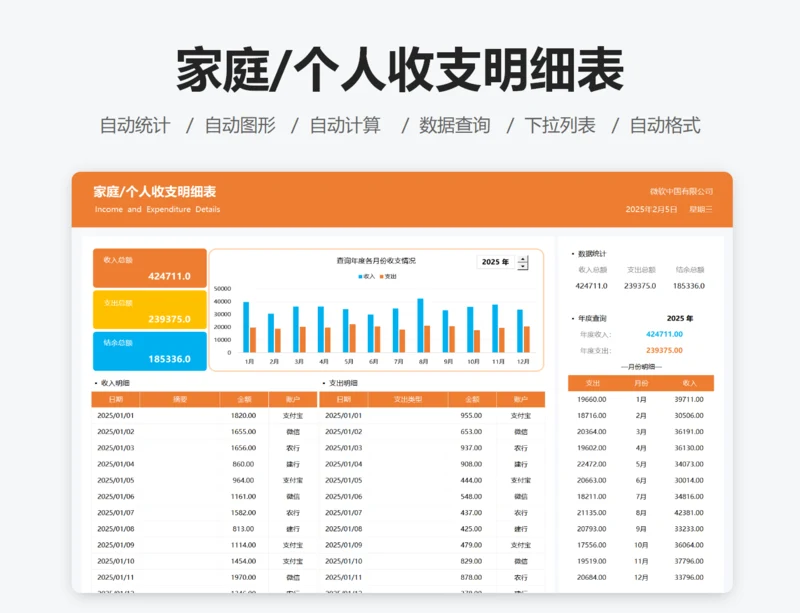Image resolution: width=800 pixels, height=613 pixels.
Task: Select 2025/01/07 date in 支出明细 table
Action: point(343,512)
